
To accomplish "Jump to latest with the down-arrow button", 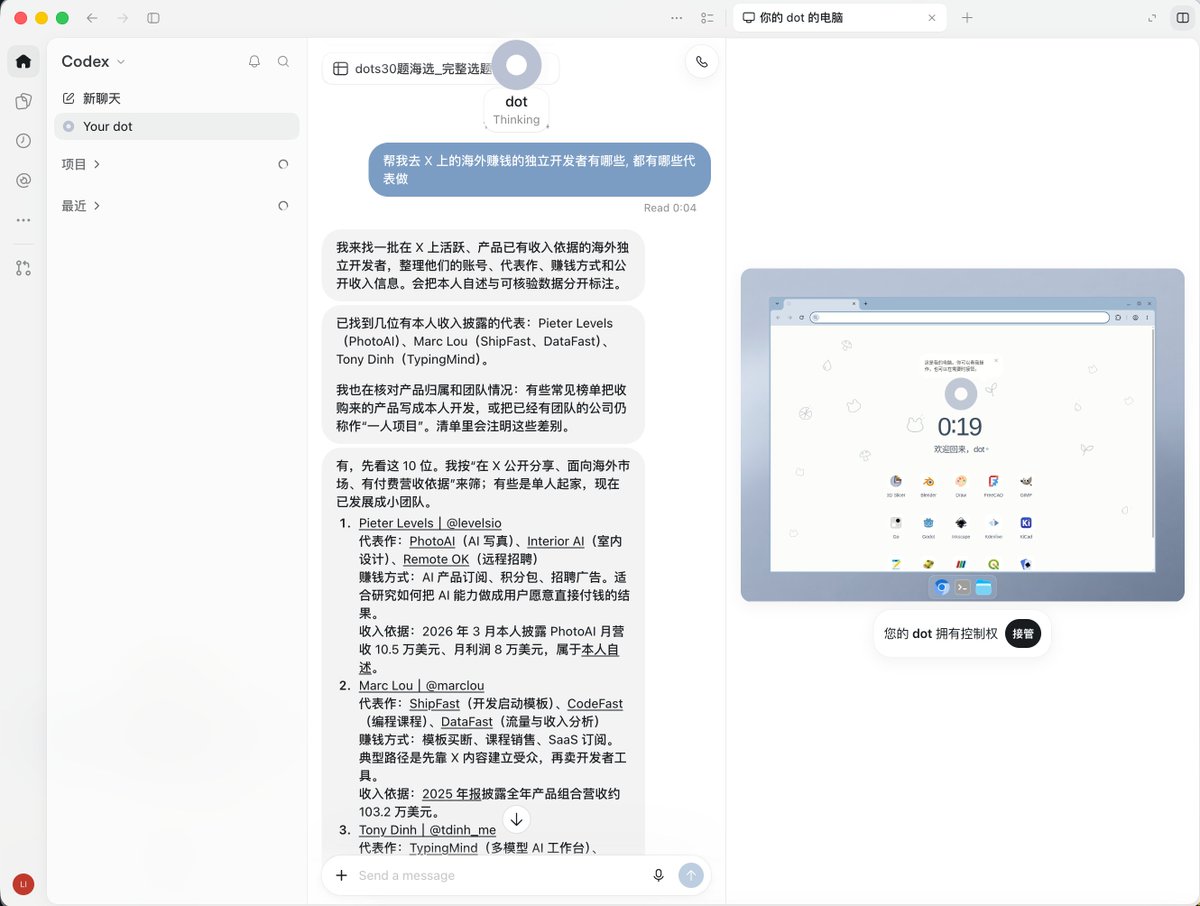I will [x=516, y=820].
